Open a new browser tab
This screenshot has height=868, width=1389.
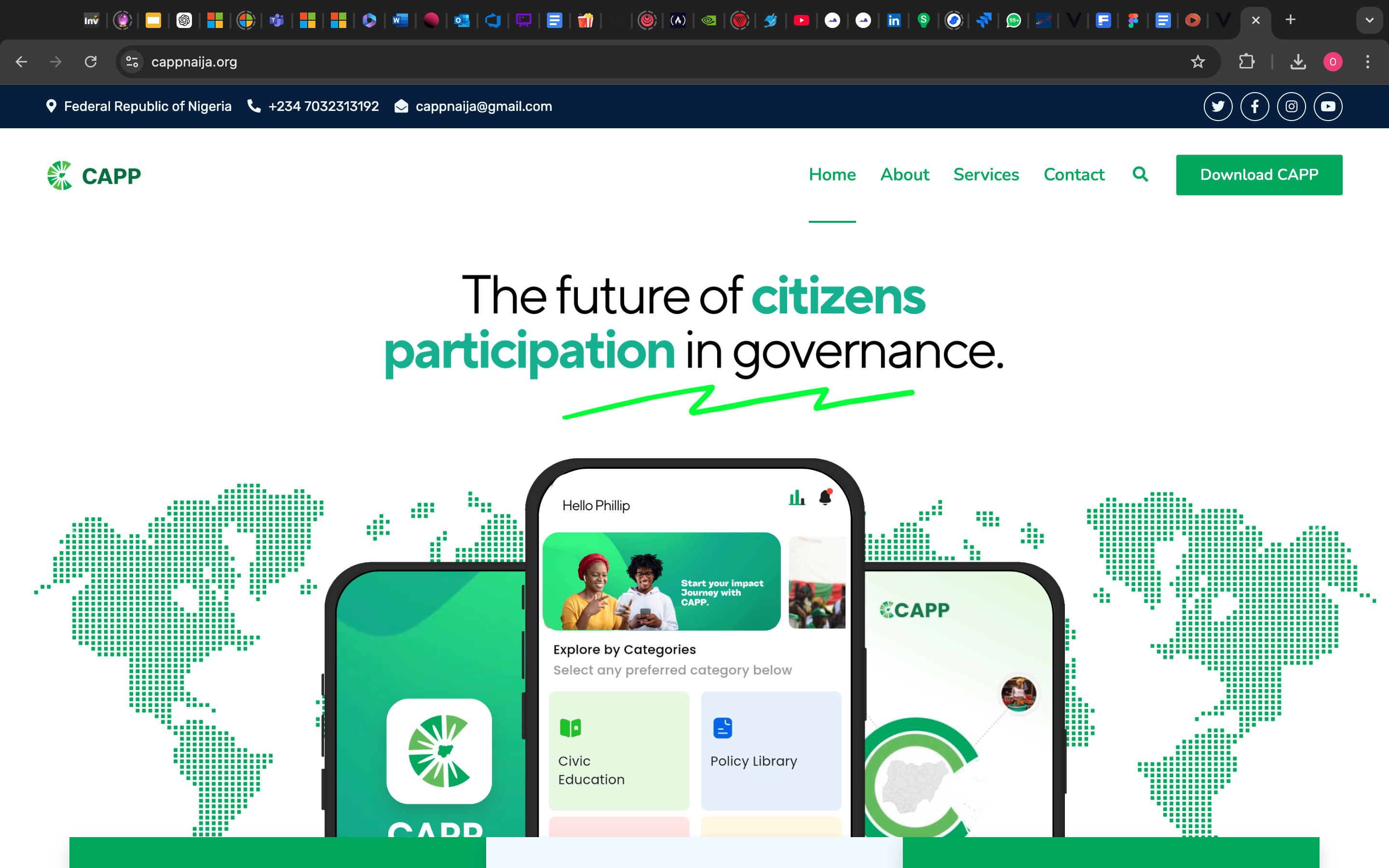point(1290,20)
